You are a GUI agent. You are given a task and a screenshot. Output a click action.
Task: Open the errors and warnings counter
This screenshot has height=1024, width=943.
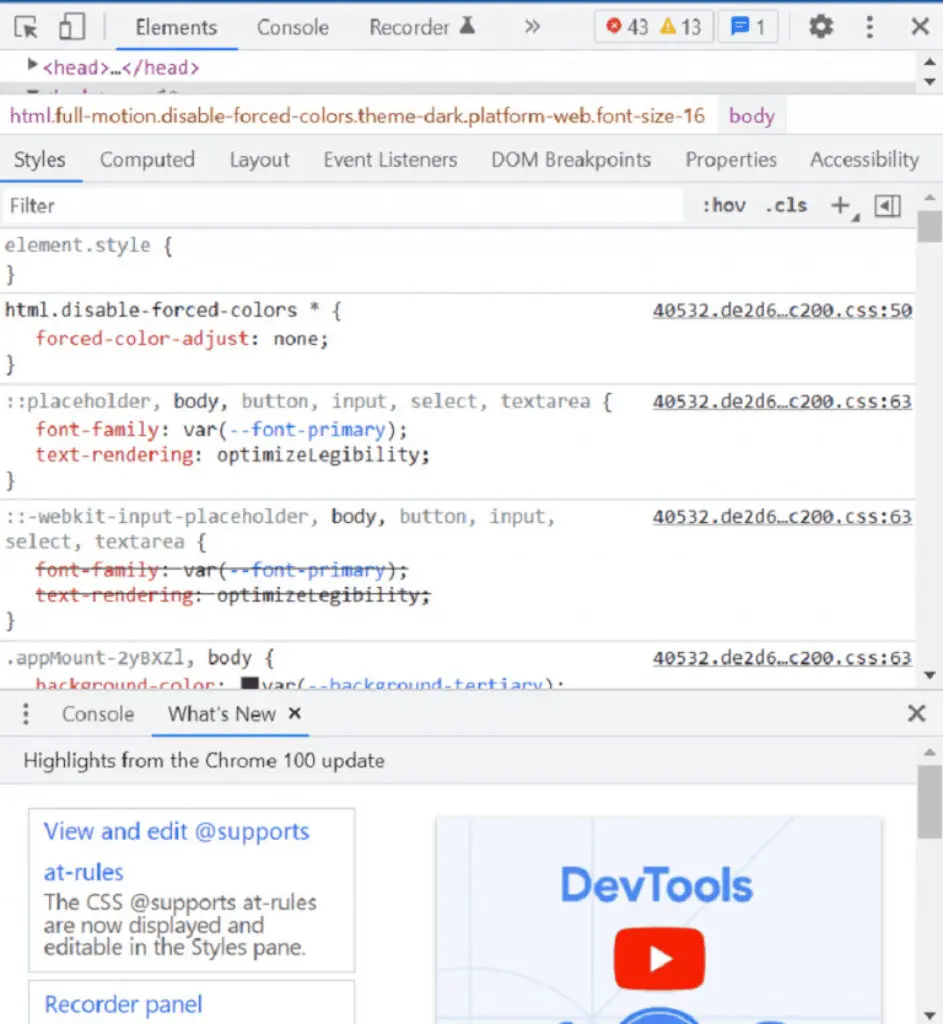click(x=653, y=27)
